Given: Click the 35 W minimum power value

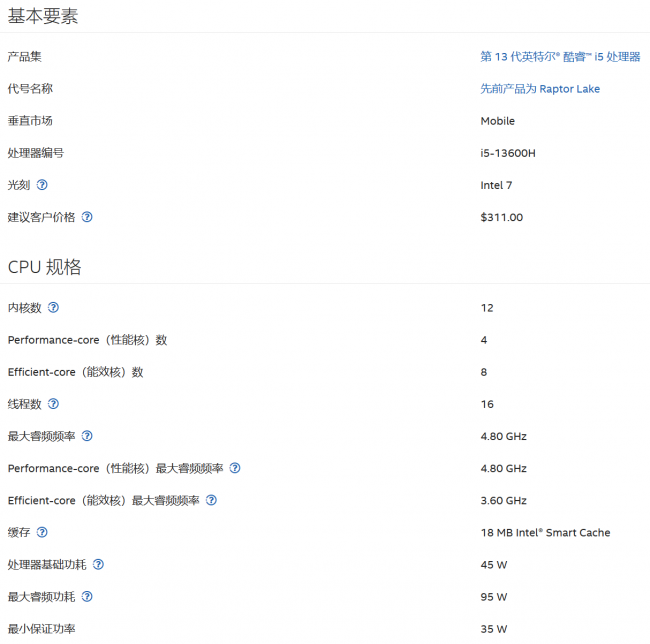Looking at the screenshot, I should point(494,629).
